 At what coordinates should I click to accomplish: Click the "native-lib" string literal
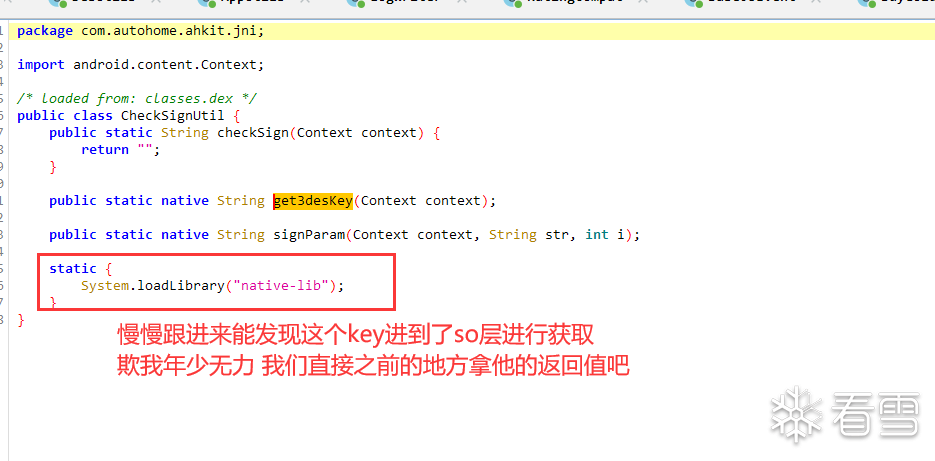[281, 286]
